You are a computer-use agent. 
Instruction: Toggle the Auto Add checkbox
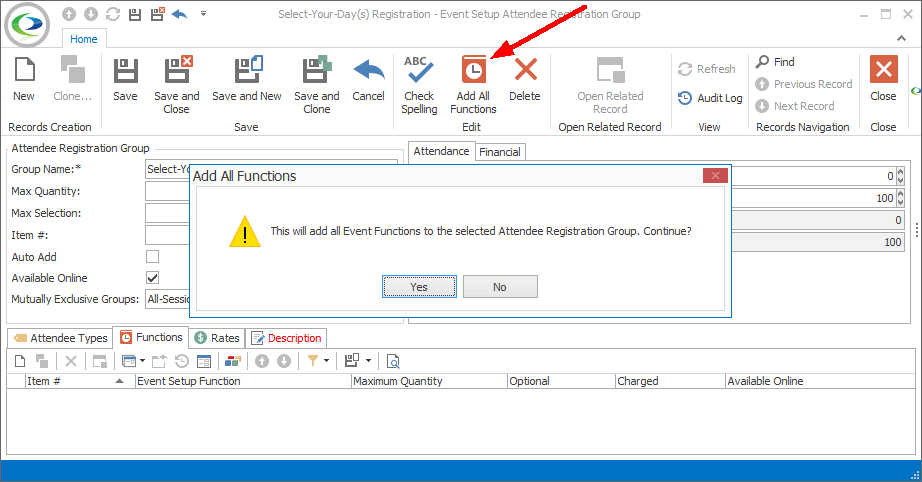tap(152, 256)
